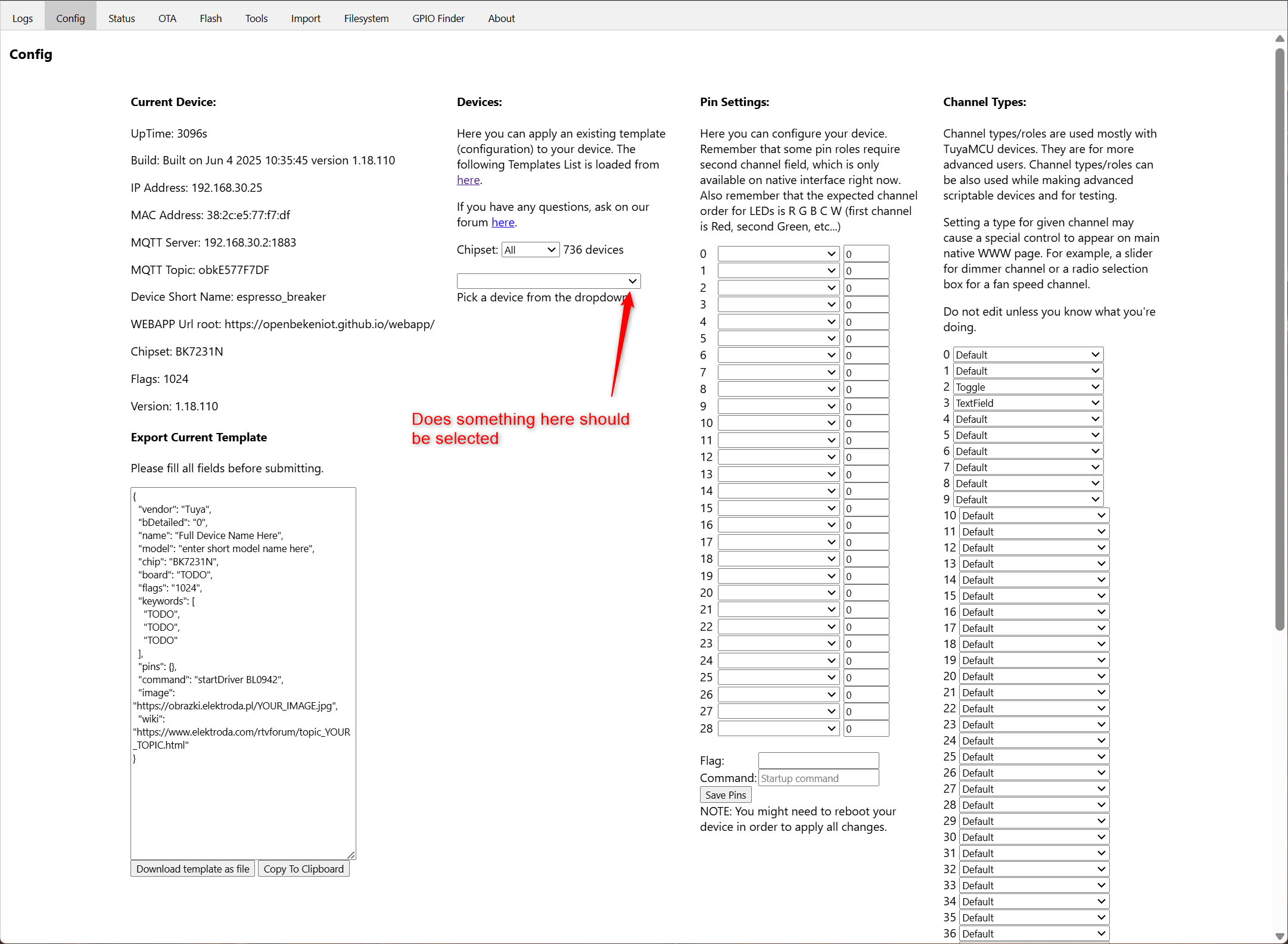Image resolution: width=1288 pixels, height=944 pixels.
Task: Click the "MAC Address: 38:2c:e5:77:f7:df" text
Action: 210,215
